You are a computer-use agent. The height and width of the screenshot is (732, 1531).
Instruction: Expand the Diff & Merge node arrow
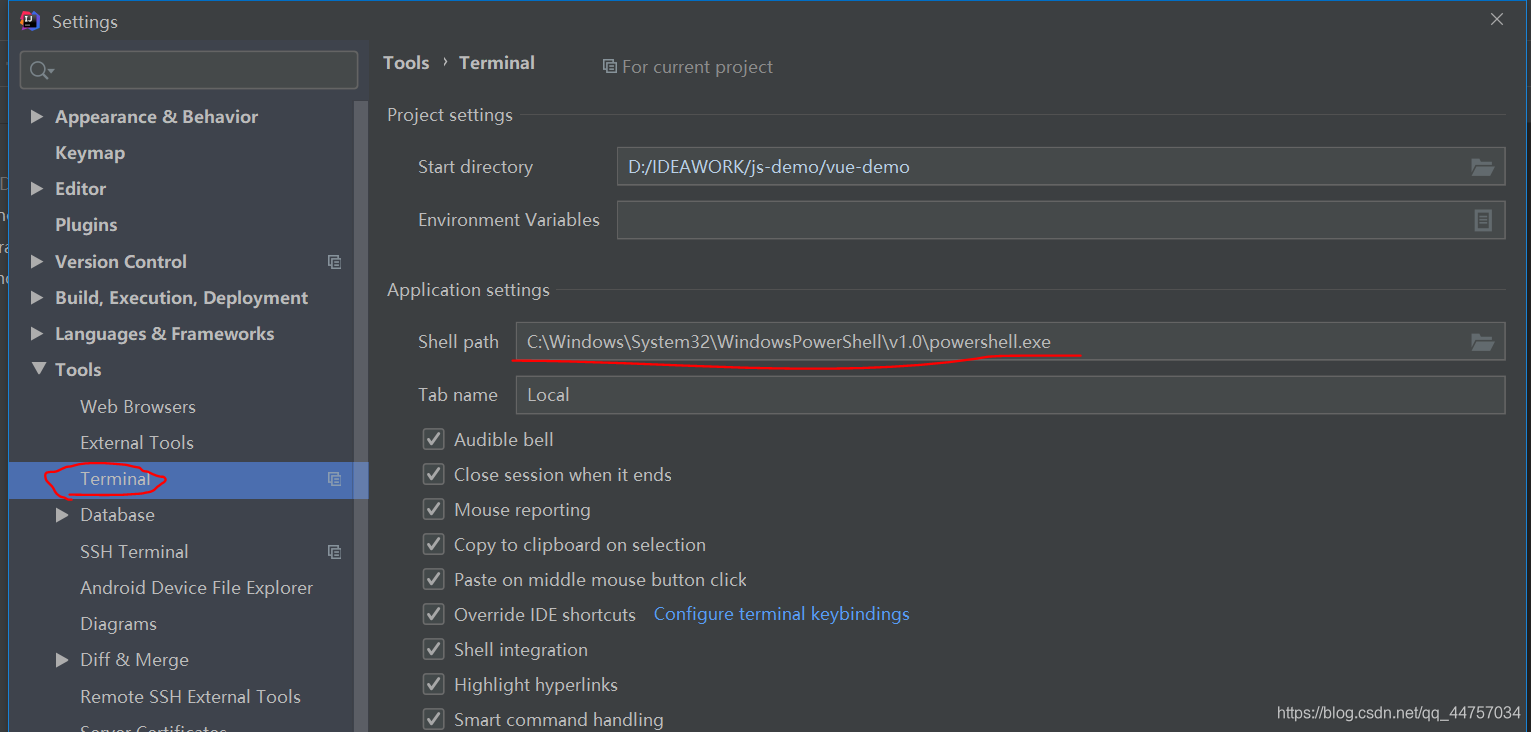click(x=62, y=660)
